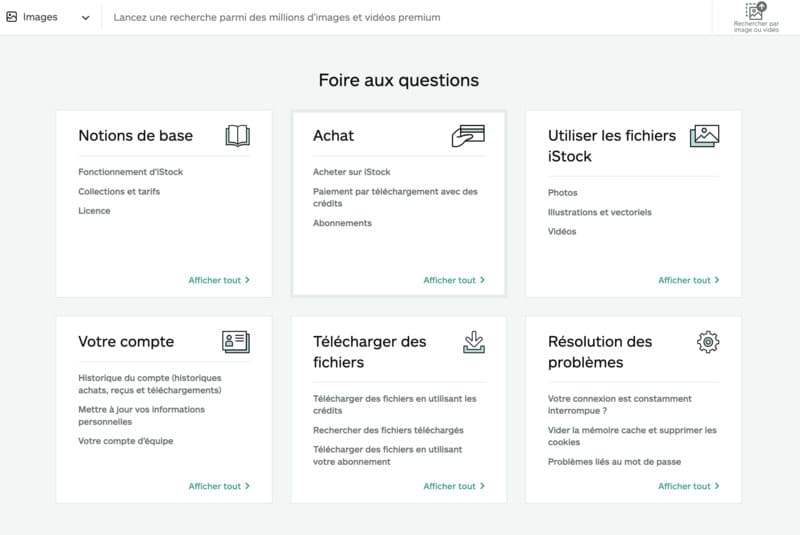800x535 pixels.
Task: Click the Images picture icon in search bar
Action: (x=12, y=17)
